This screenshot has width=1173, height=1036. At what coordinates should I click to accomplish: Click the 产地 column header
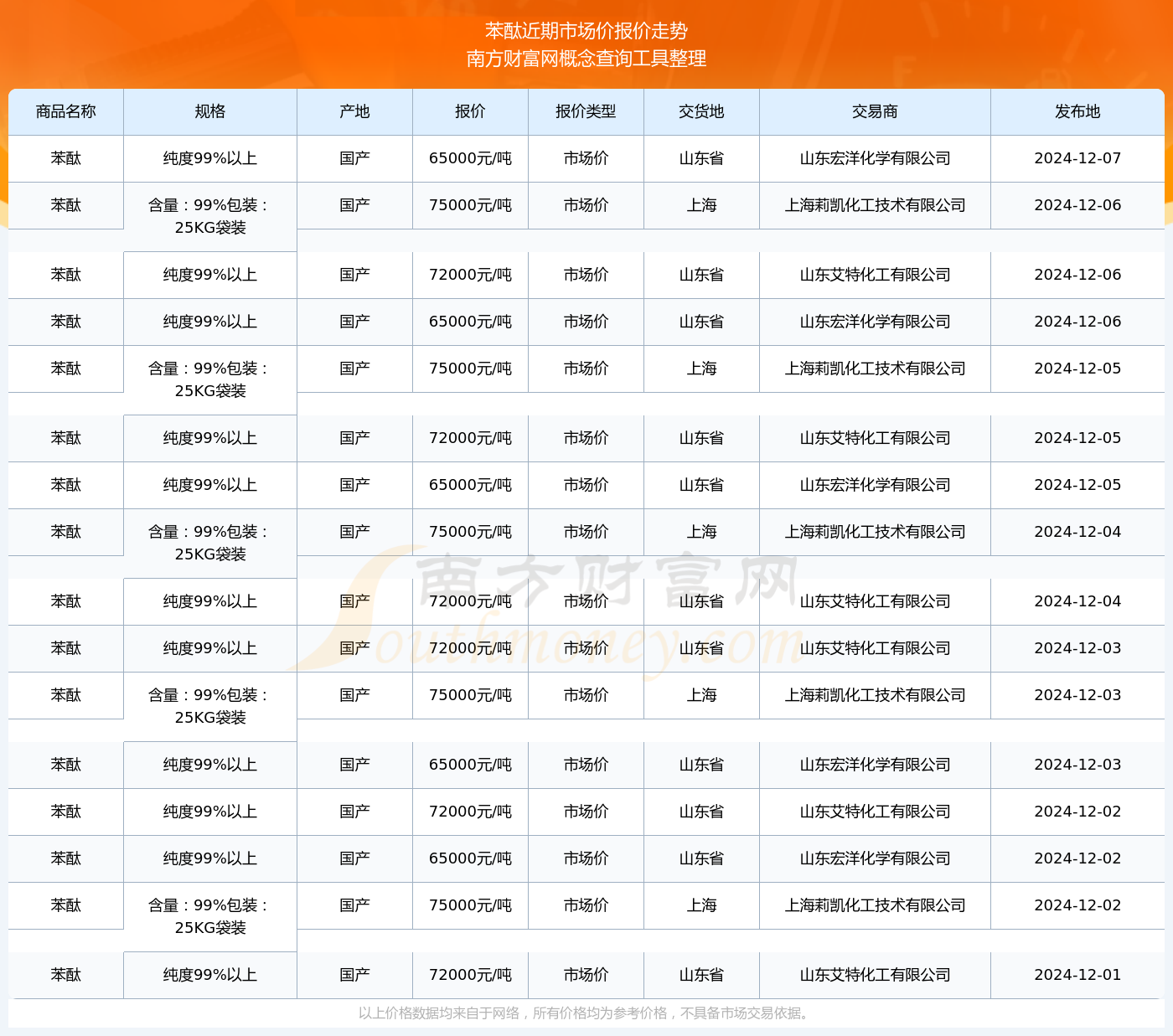click(354, 111)
